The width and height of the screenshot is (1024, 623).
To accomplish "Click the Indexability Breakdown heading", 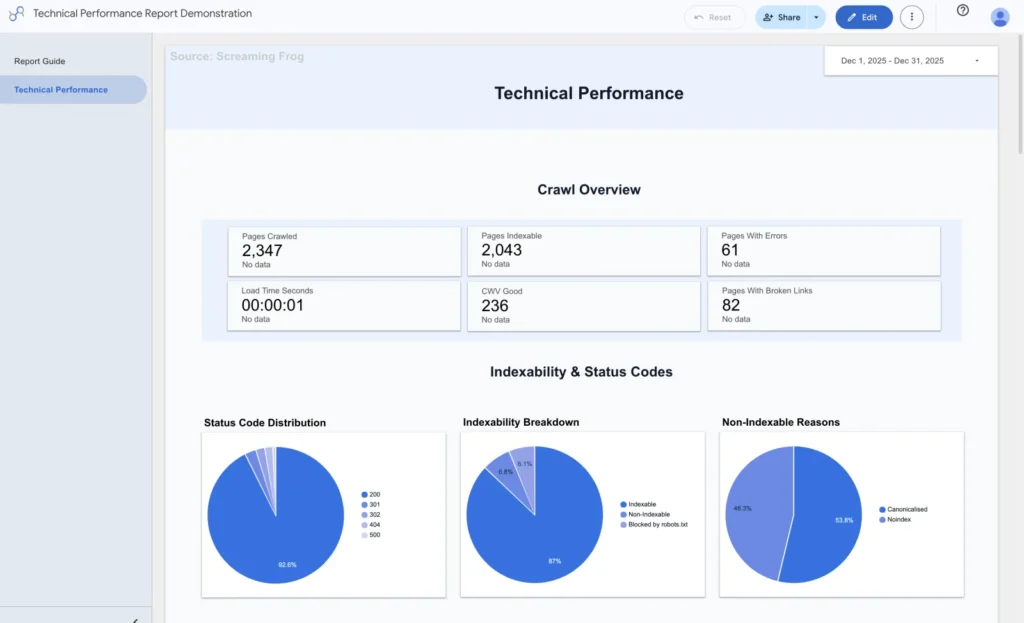I will pos(520,422).
